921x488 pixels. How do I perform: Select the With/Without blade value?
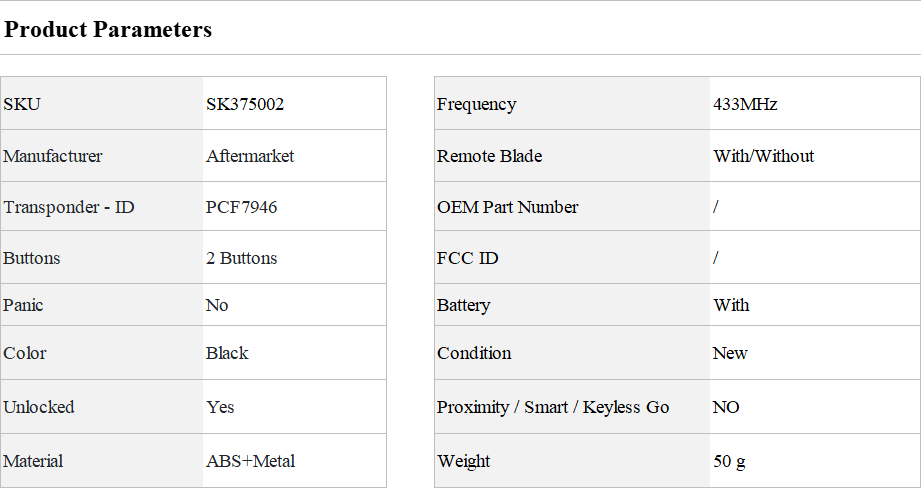click(764, 156)
